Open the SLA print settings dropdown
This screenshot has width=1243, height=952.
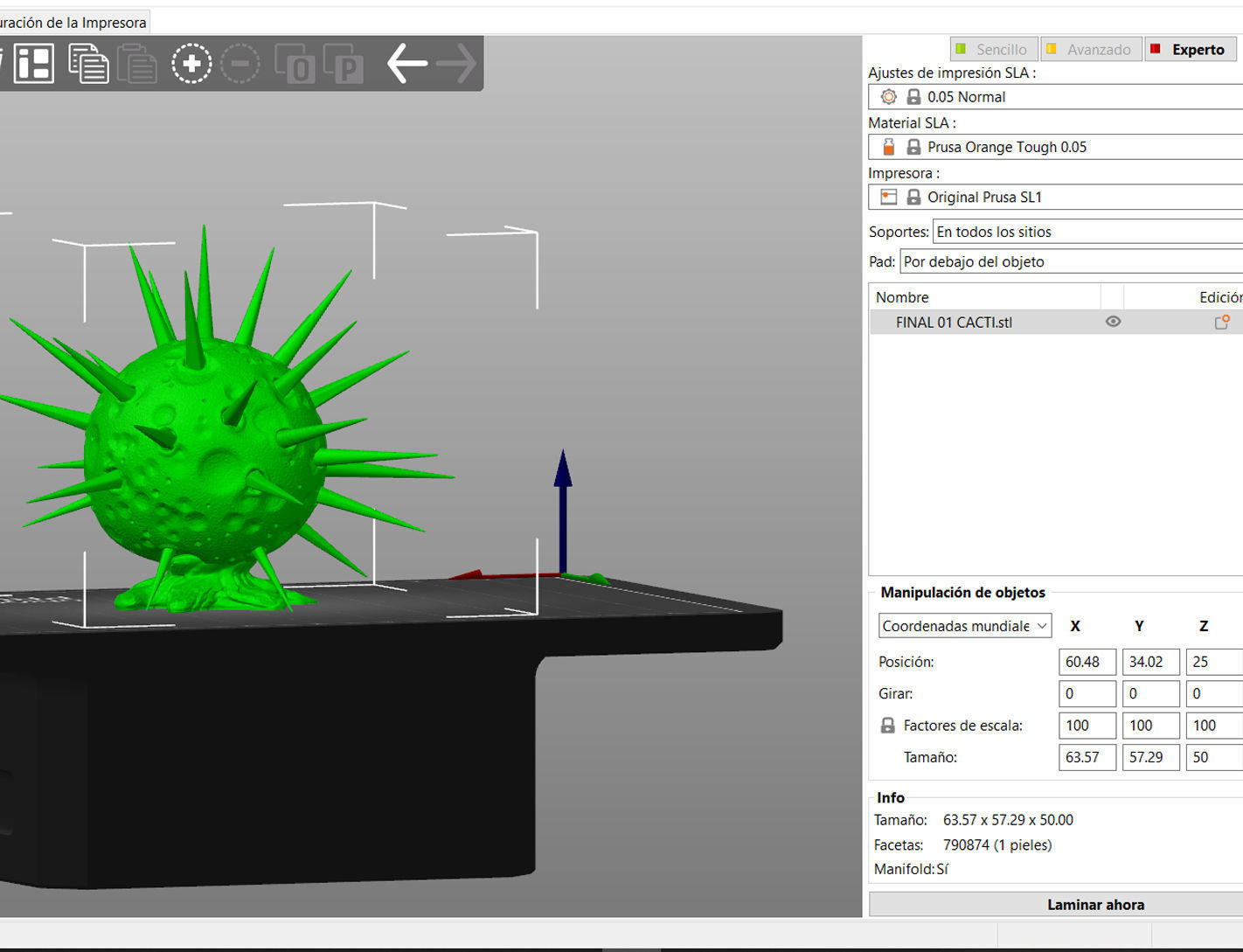[1056, 97]
